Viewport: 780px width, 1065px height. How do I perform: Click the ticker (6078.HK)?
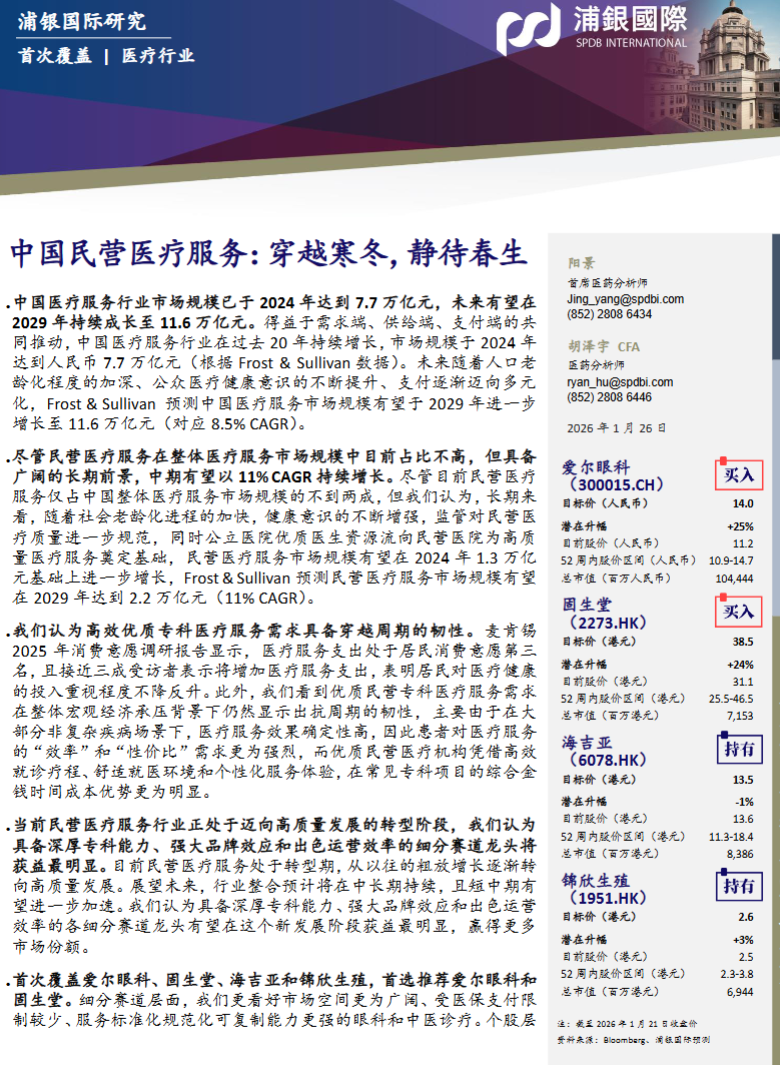[x=607, y=760]
